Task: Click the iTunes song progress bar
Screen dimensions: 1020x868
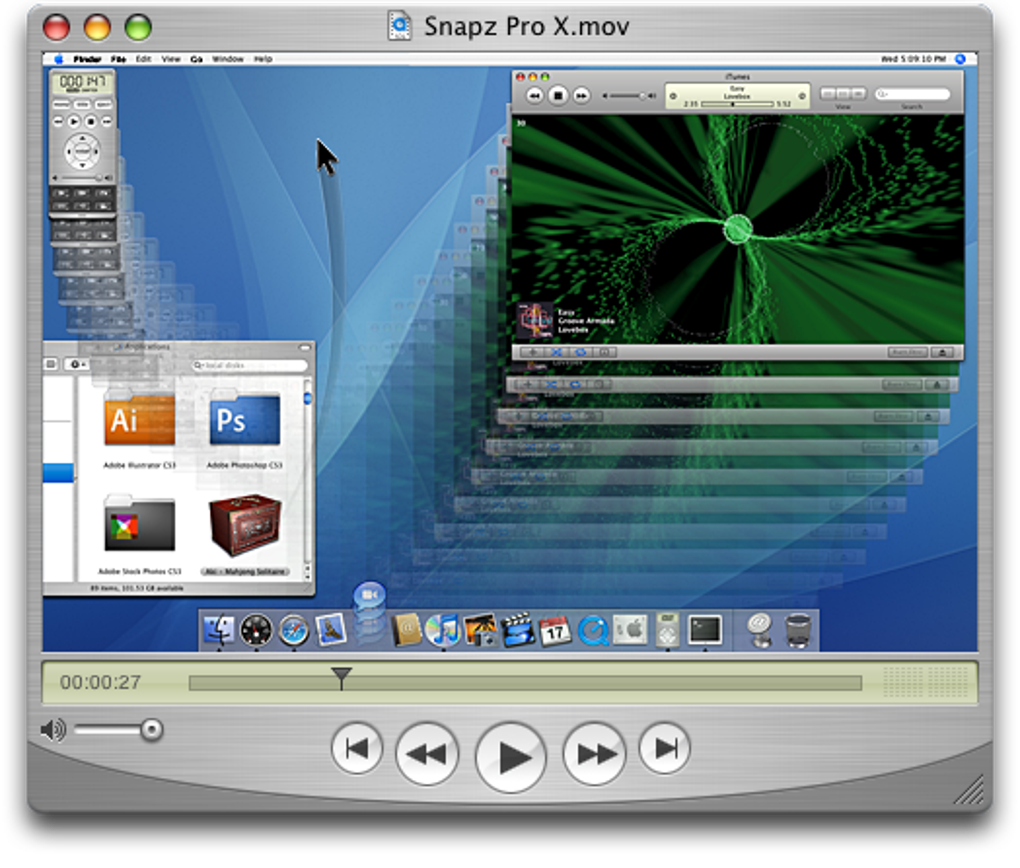Action: click(737, 104)
